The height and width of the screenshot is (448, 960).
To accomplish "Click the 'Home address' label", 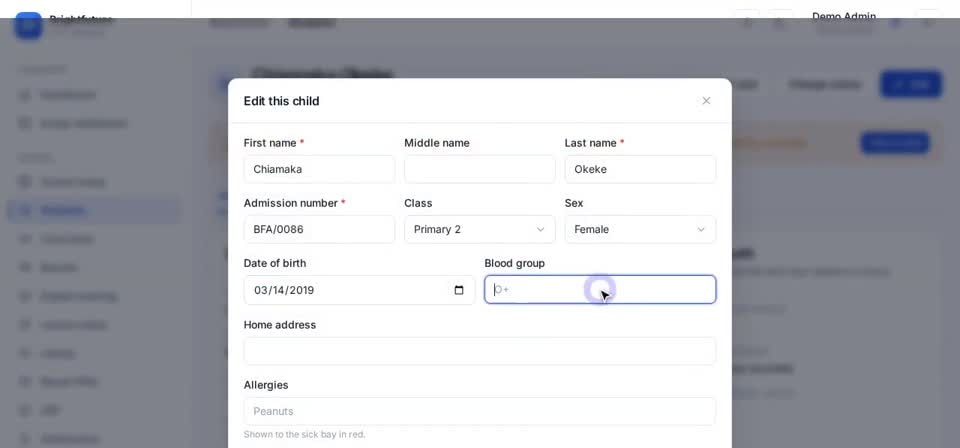I will pyautogui.click(x=280, y=325).
